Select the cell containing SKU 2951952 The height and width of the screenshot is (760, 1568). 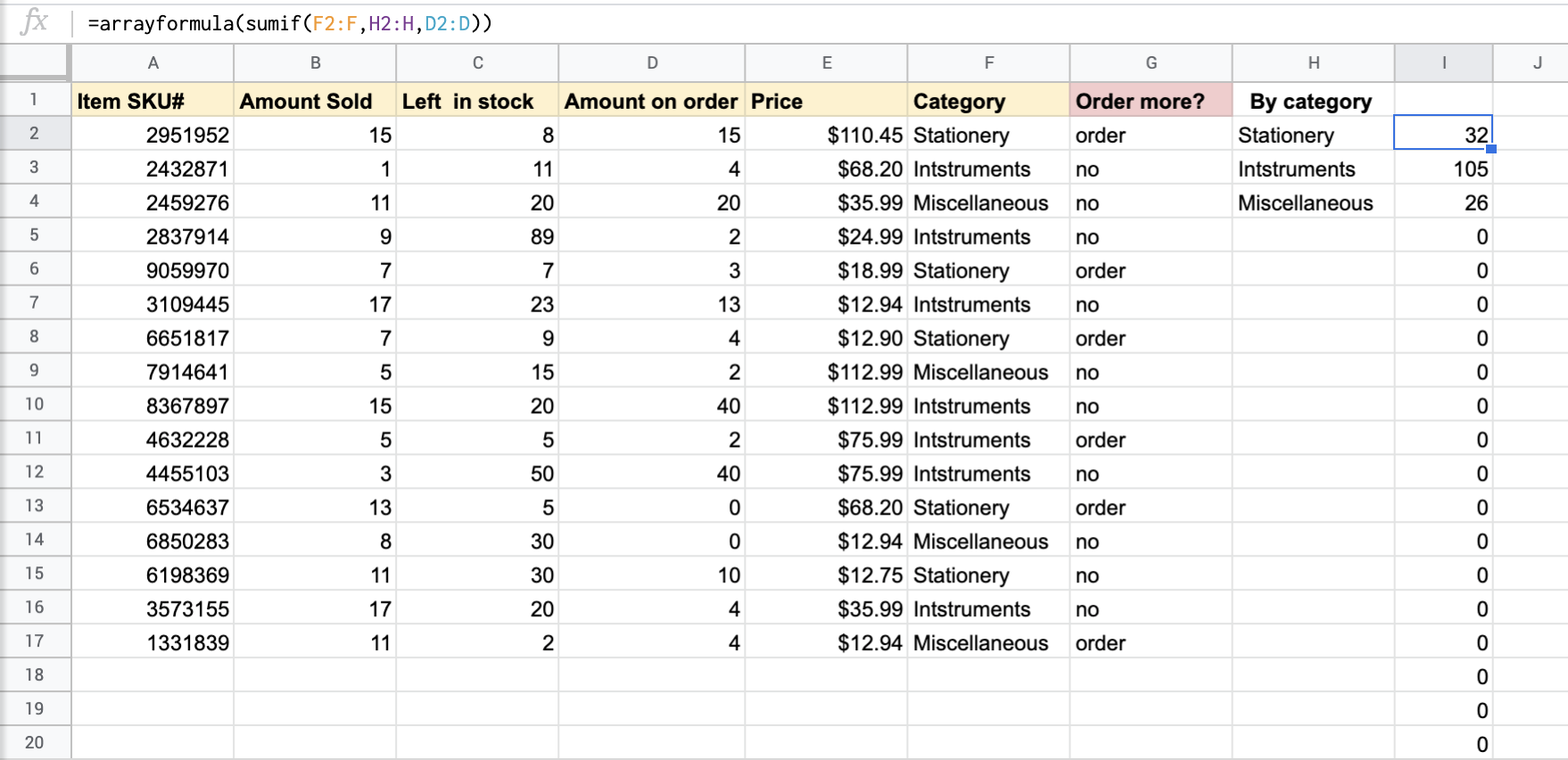tap(153, 135)
